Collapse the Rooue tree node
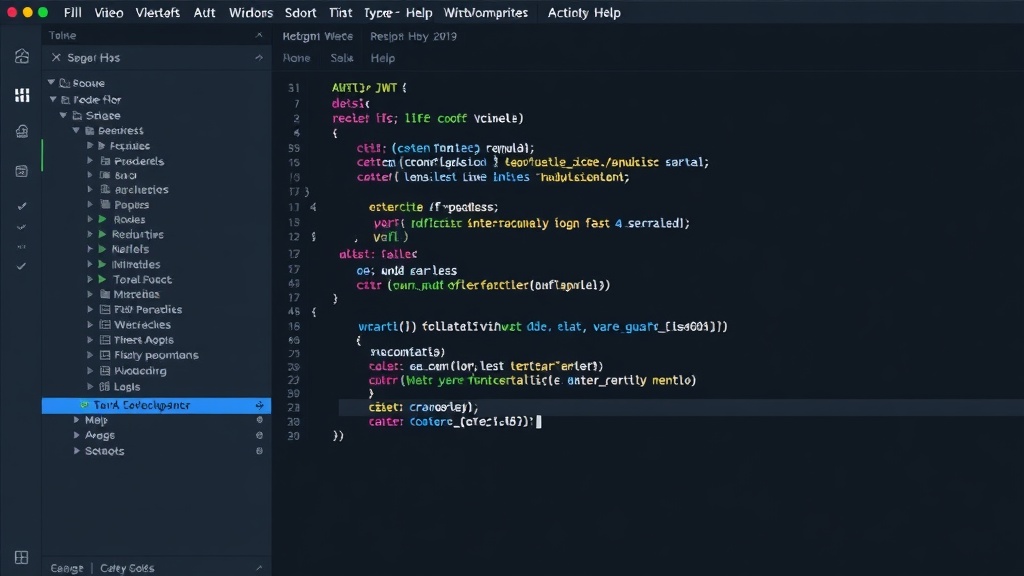 tap(51, 83)
